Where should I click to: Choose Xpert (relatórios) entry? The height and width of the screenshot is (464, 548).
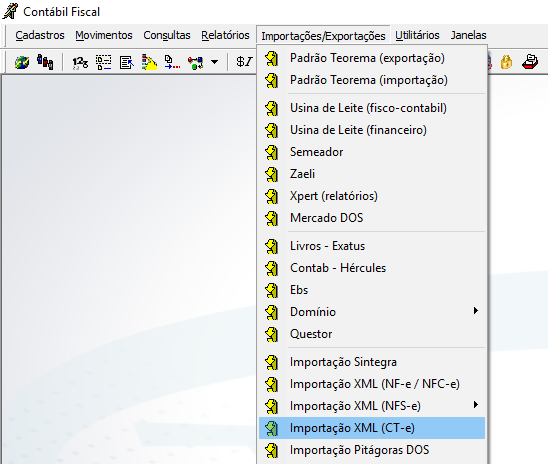click(x=372, y=196)
